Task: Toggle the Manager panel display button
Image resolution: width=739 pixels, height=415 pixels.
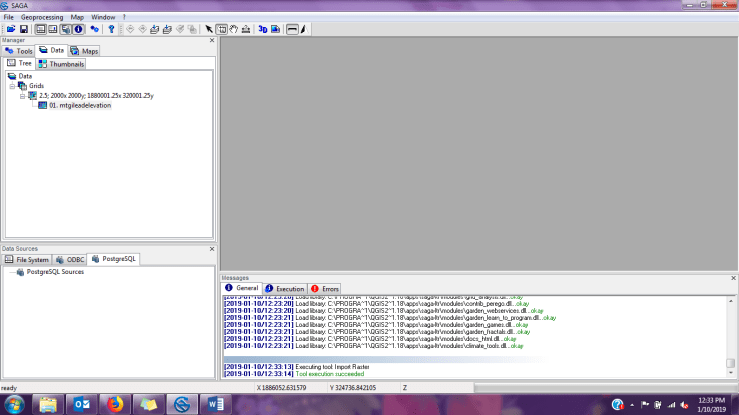Action: (x=40, y=29)
